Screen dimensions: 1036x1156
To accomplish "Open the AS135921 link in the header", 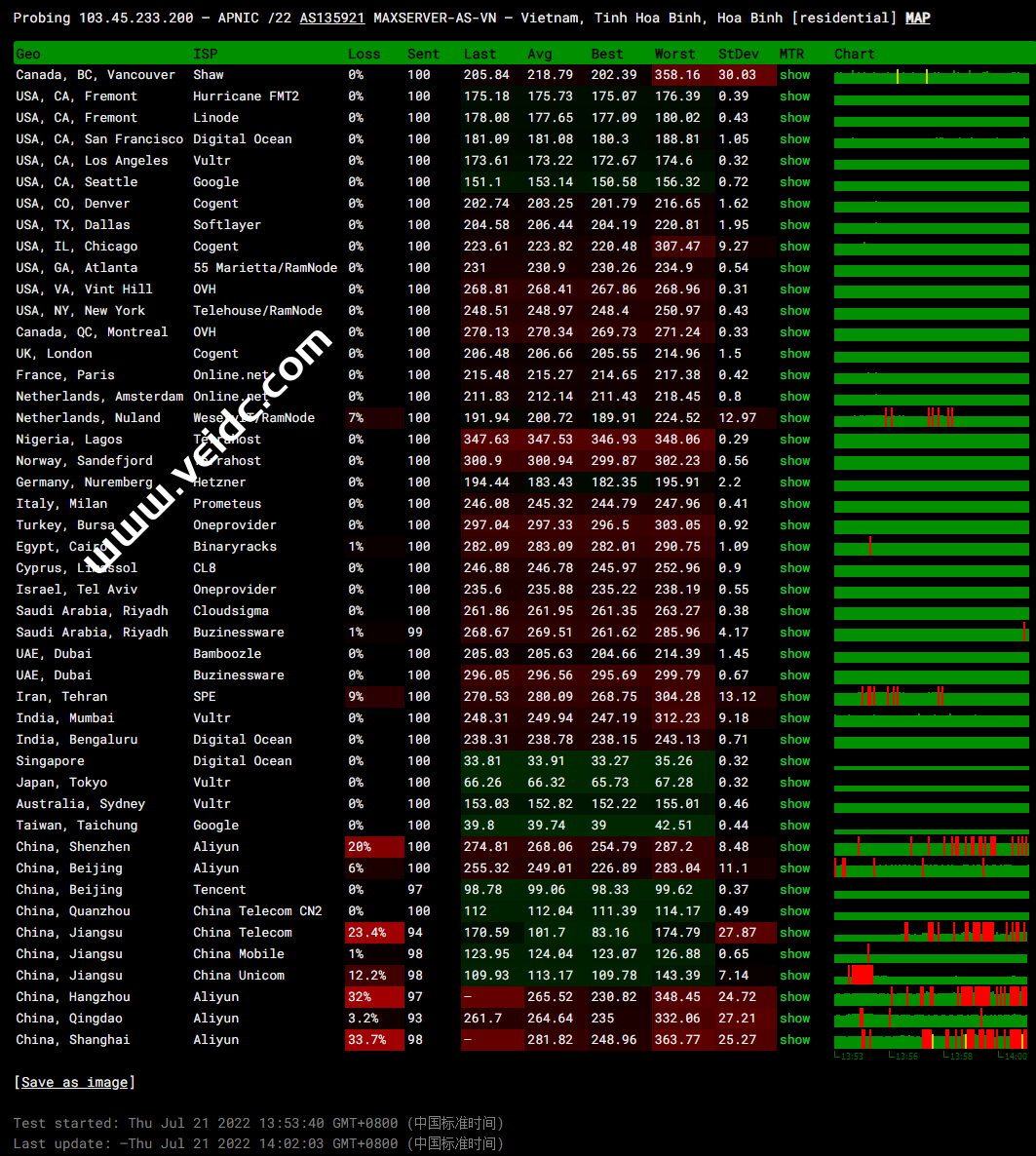I will click(x=331, y=18).
